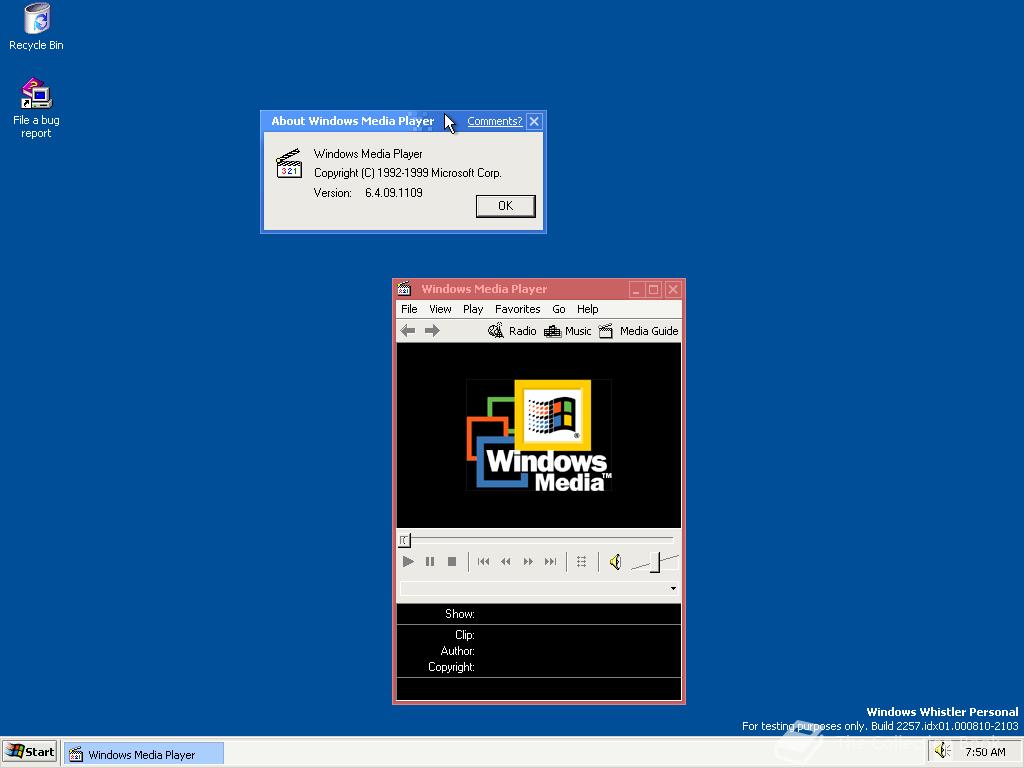The height and width of the screenshot is (768, 1024).
Task: Open the Go menu
Action: [559, 309]
